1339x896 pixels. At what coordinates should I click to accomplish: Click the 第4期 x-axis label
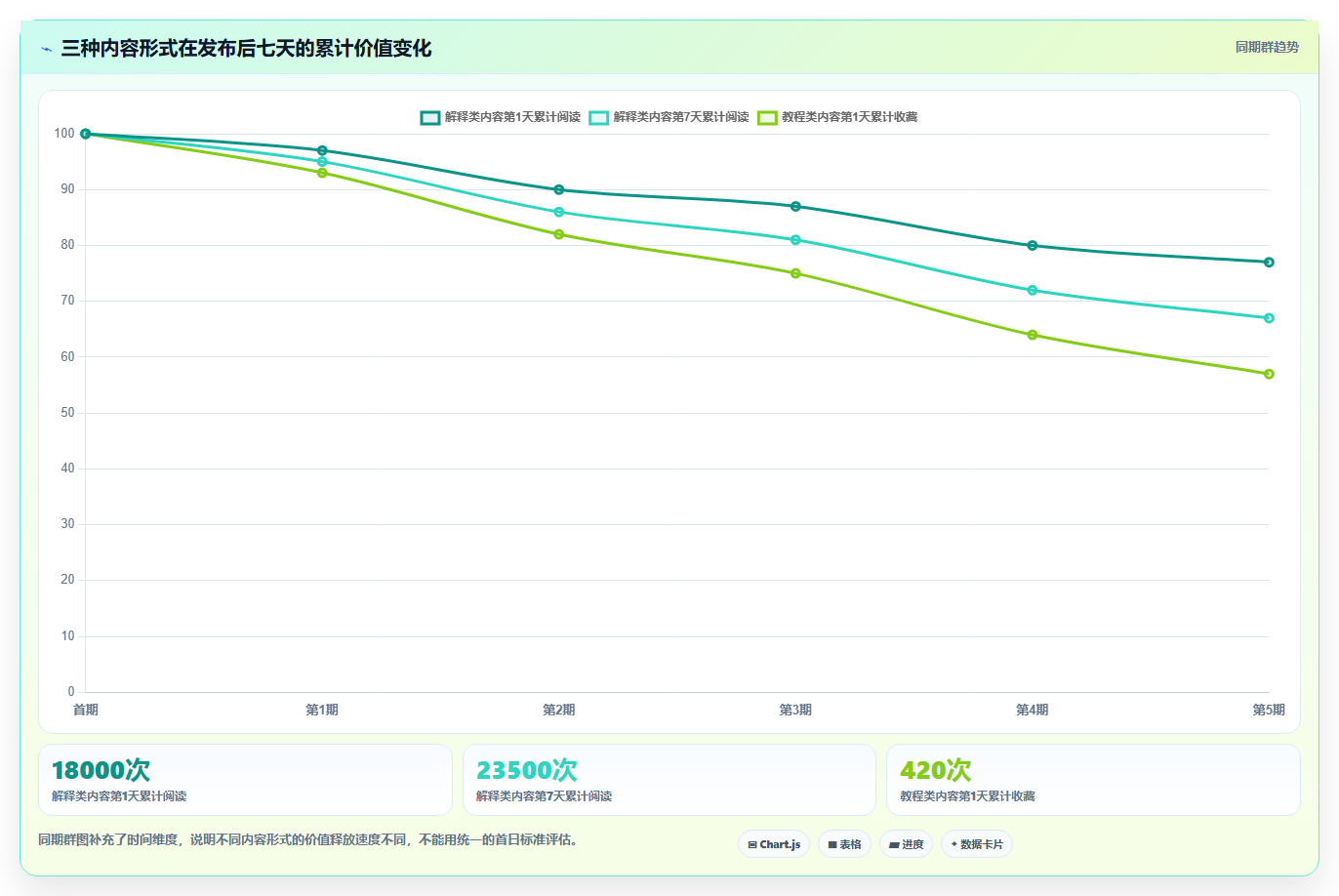pyautogui.click(x=1033, y=710)
